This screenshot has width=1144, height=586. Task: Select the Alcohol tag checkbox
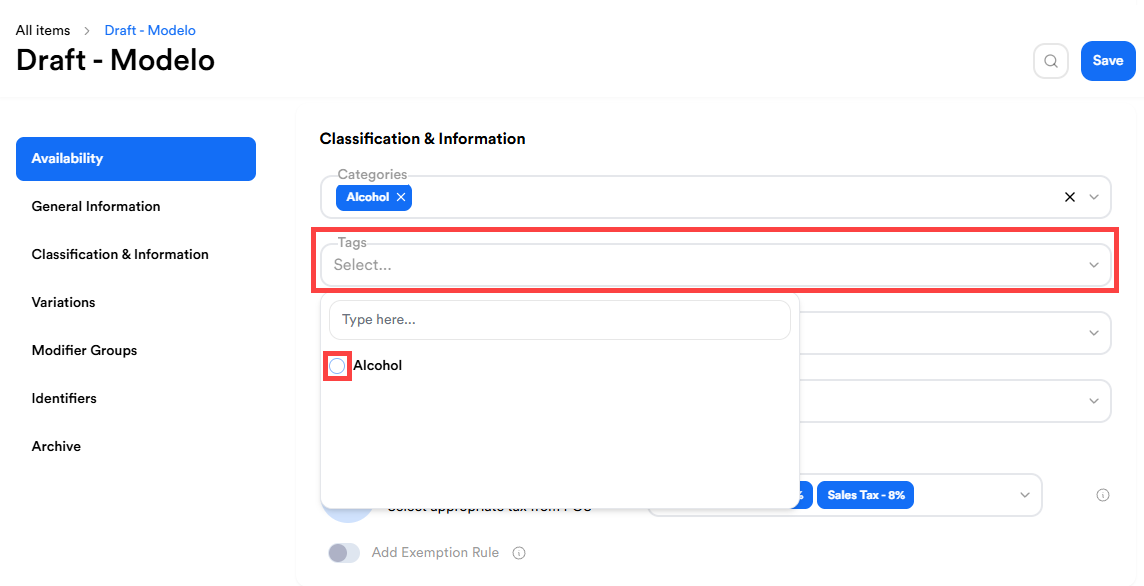click(x=337, y=366)
